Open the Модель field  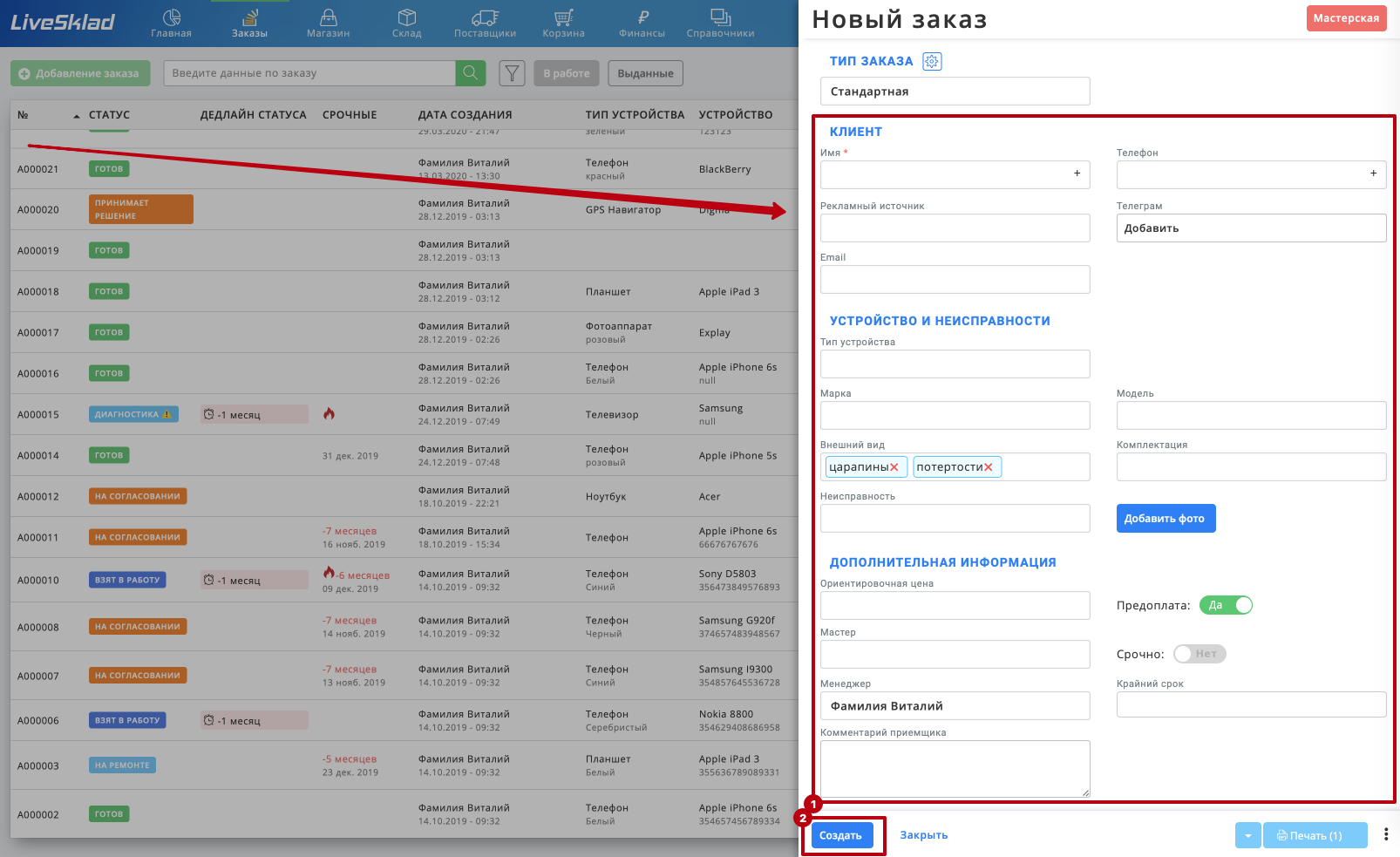point(1251,416)
